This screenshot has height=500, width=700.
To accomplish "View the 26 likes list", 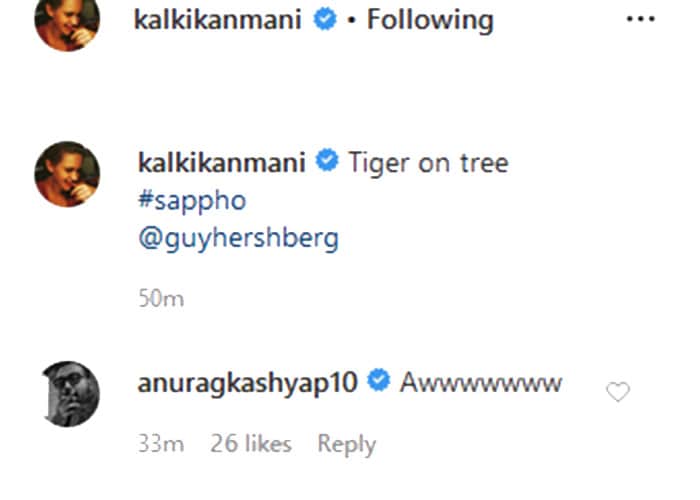I will (250, 444).
